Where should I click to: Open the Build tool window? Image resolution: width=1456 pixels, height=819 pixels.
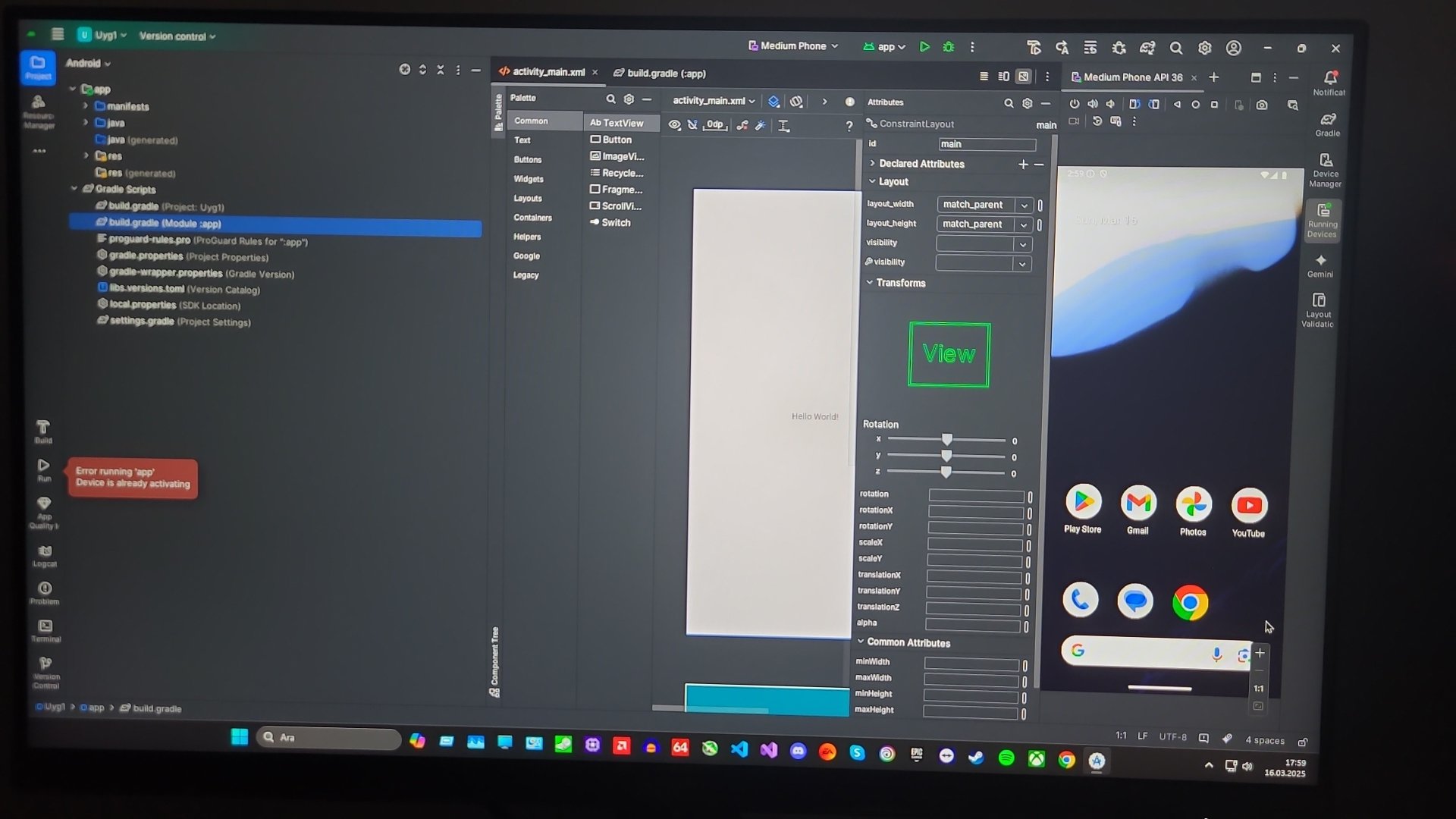click(43, 431)
